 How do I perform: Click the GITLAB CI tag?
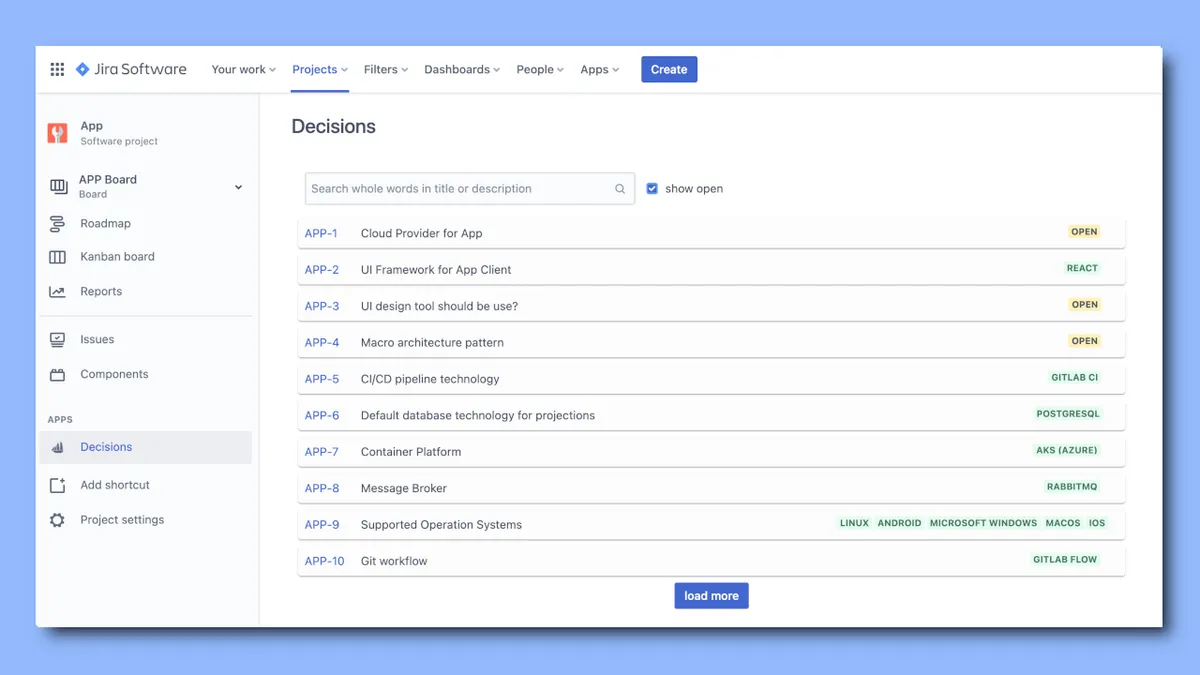1075,378
